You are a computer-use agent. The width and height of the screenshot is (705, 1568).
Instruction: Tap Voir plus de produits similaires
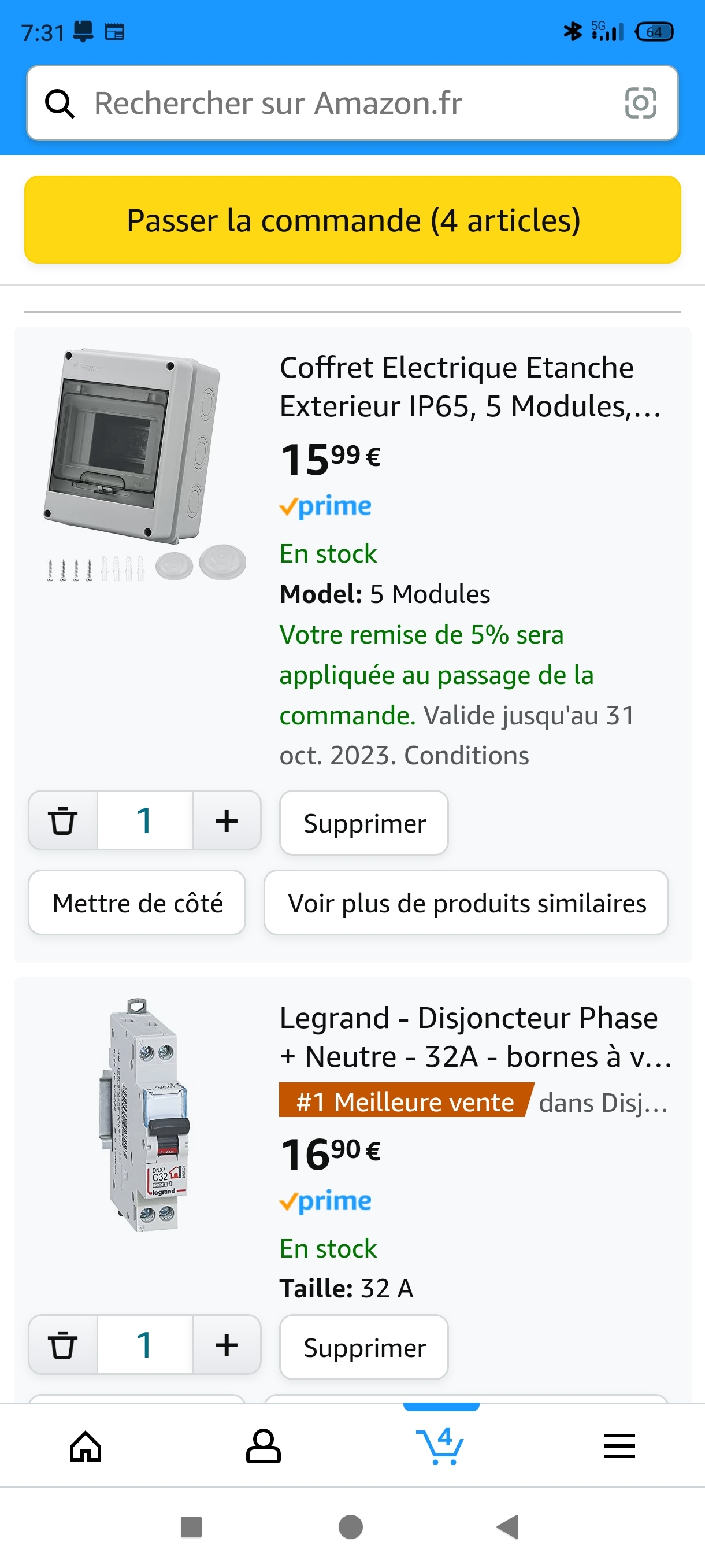[x=466, y=903]
